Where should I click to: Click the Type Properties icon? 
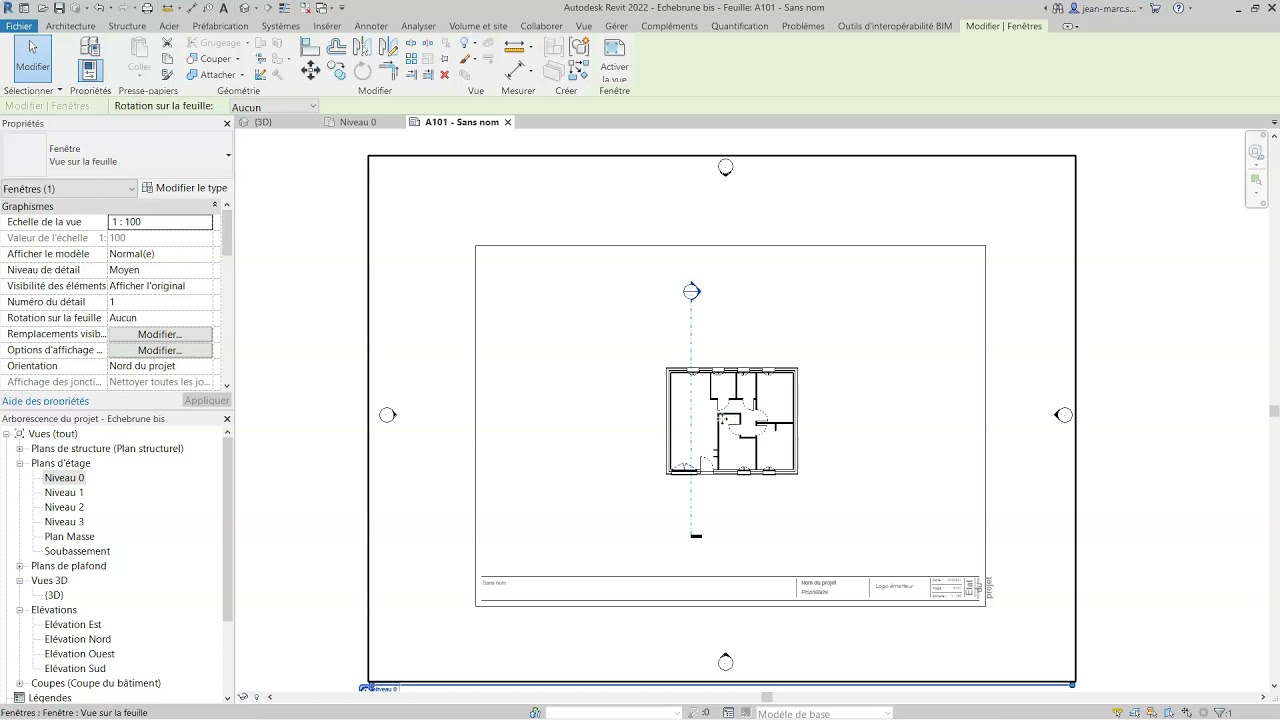click(x=90, y=46)
